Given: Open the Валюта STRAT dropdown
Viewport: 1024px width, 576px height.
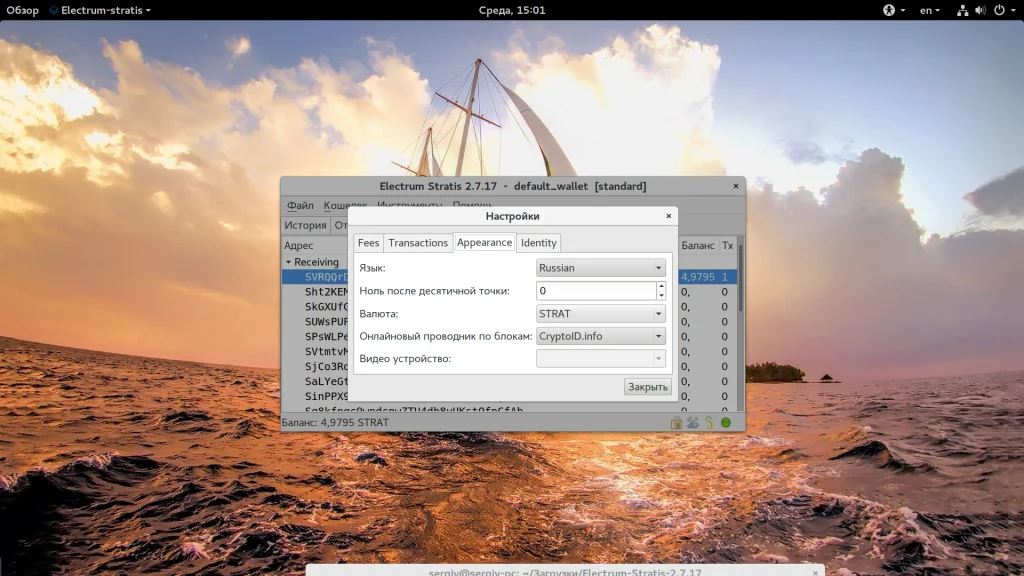Looking at the screenshot, I should tap(600, 314).
